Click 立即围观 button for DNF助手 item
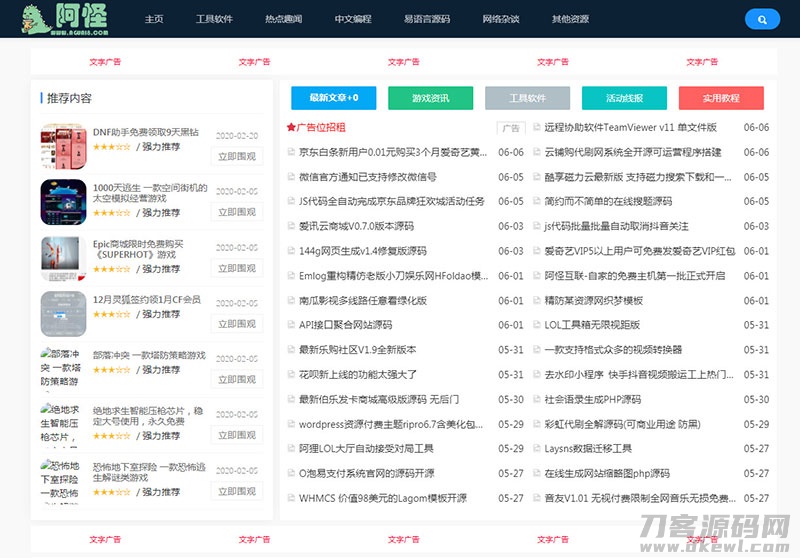Viewport: 800px width, 558px height. pos(236,157)
